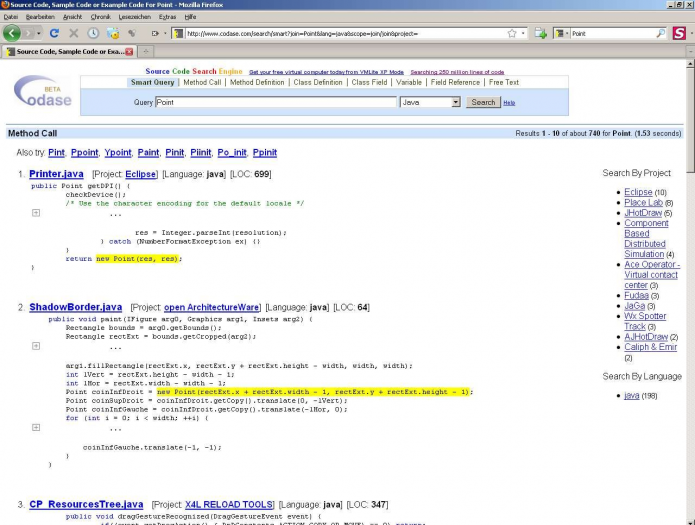Switch to the Method Definition search tab
The height and width of the screenshot is (525, 695).
point(257,82)
